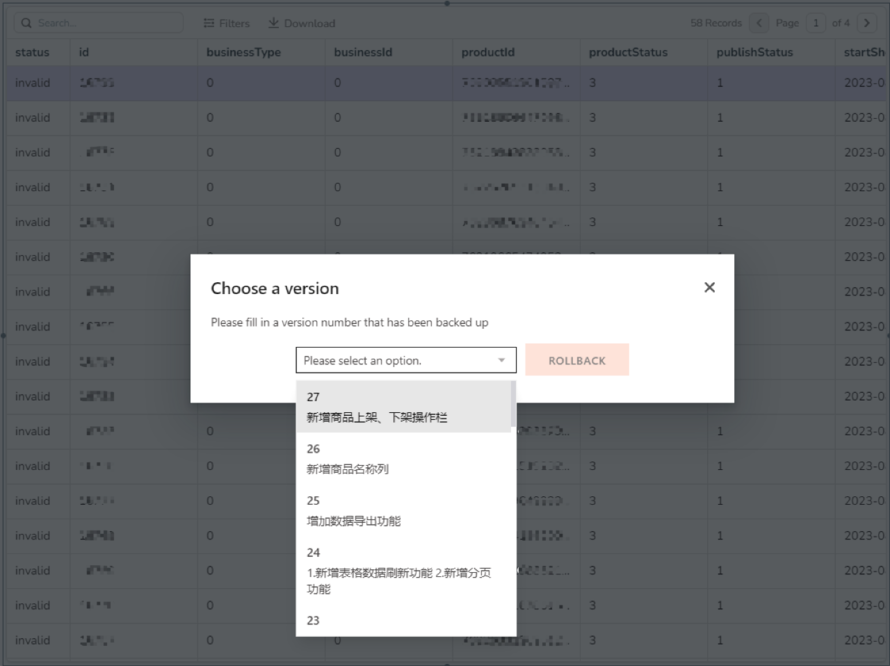Click the ROLLBACK button
The width and height of the screenshot is (890, 666).
(x=577, y=360)
